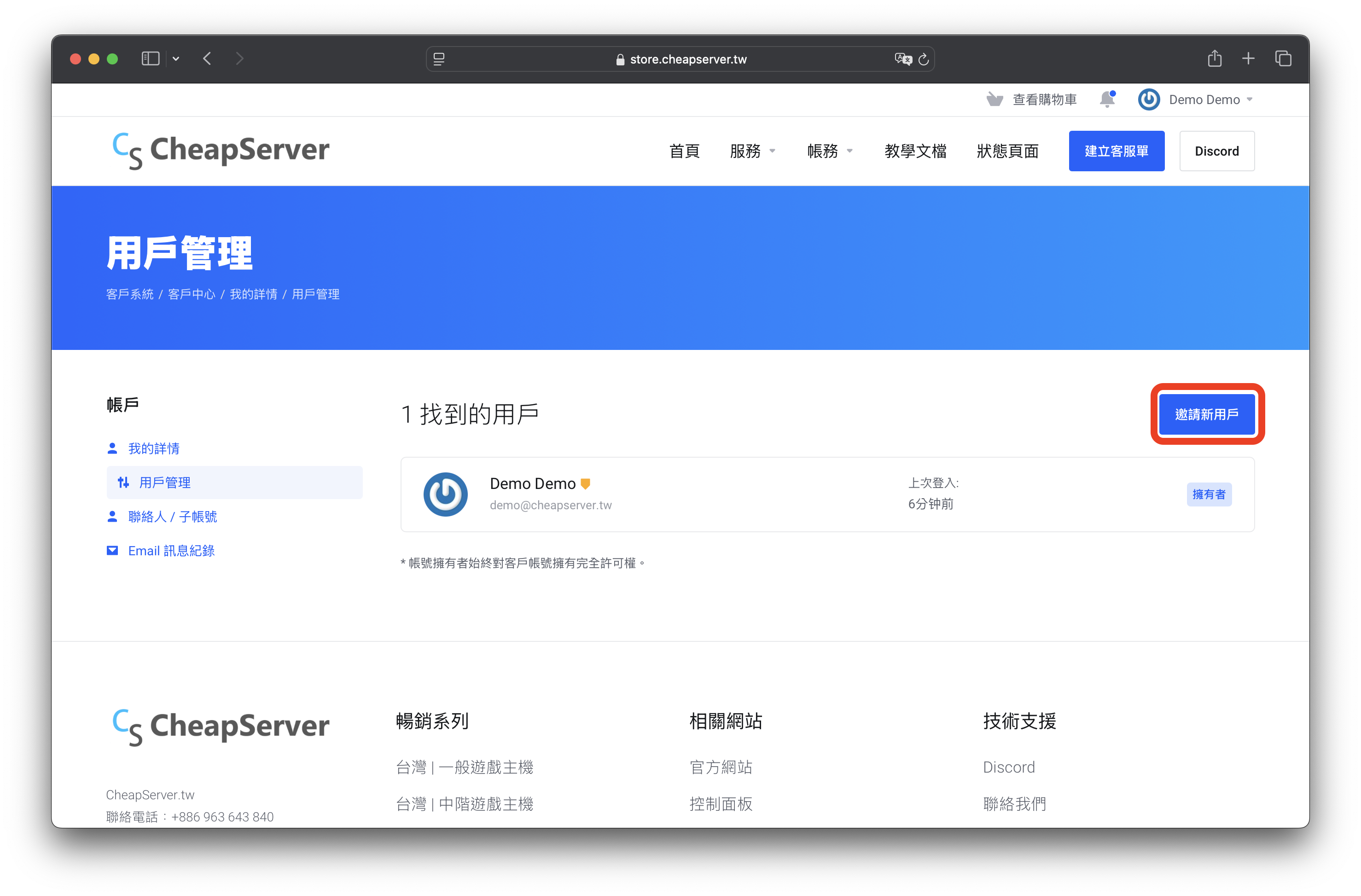Click the 邀請新用戶 button
This screenshot has width=1361, height=896.
[x=1207, y=414]
